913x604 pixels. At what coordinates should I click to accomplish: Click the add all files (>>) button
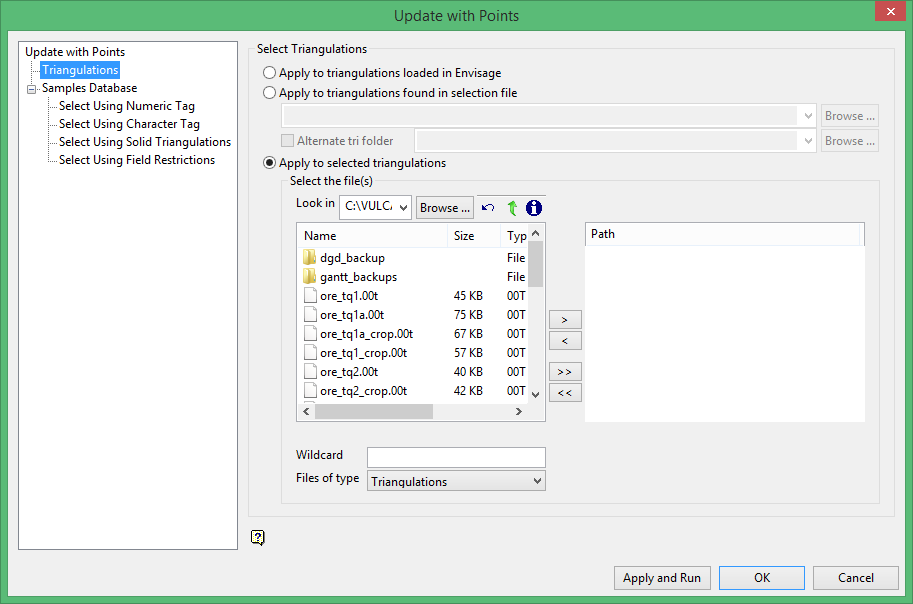tap(565, 372)
